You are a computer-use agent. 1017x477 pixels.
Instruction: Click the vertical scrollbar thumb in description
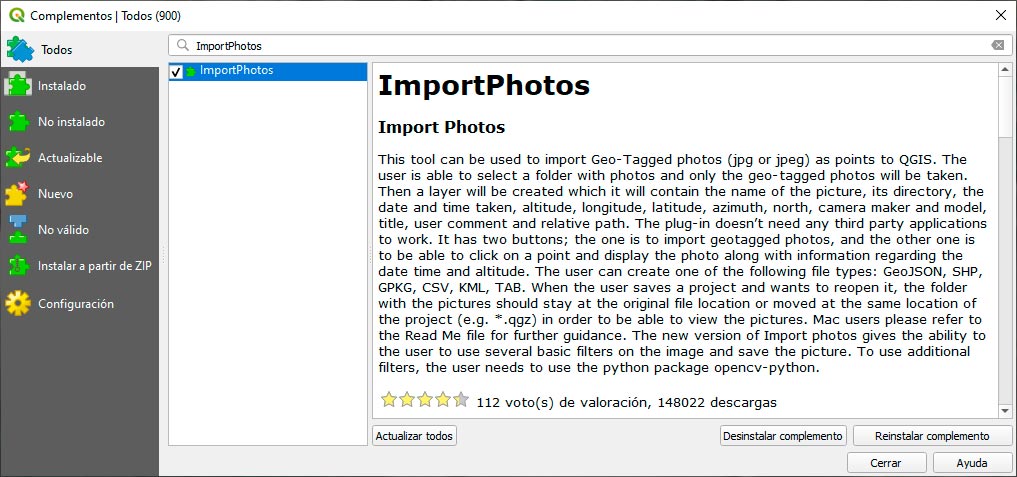1005,107
